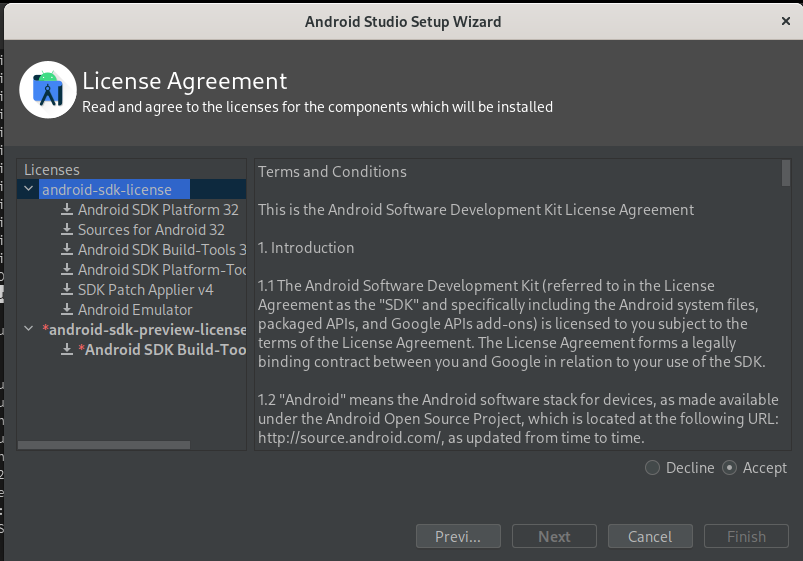Close the Android Studio Setup Wizard window
This screenshot has width=803, height=561.
click(786, 21)
